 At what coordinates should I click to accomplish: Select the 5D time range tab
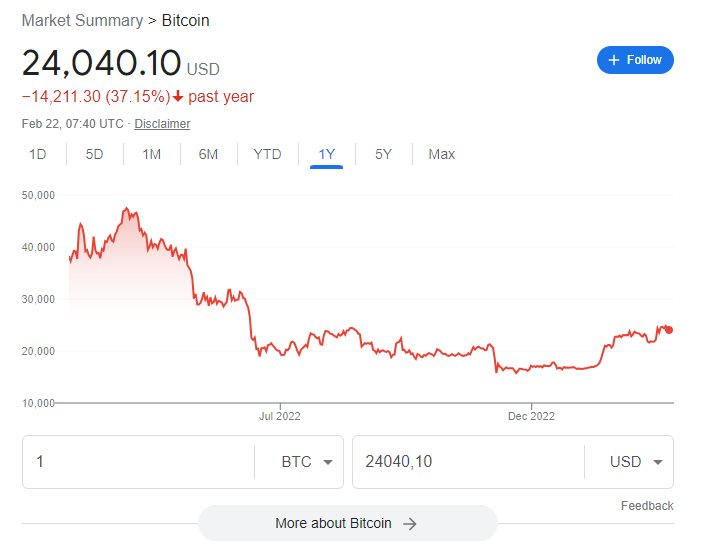(94, 154)
